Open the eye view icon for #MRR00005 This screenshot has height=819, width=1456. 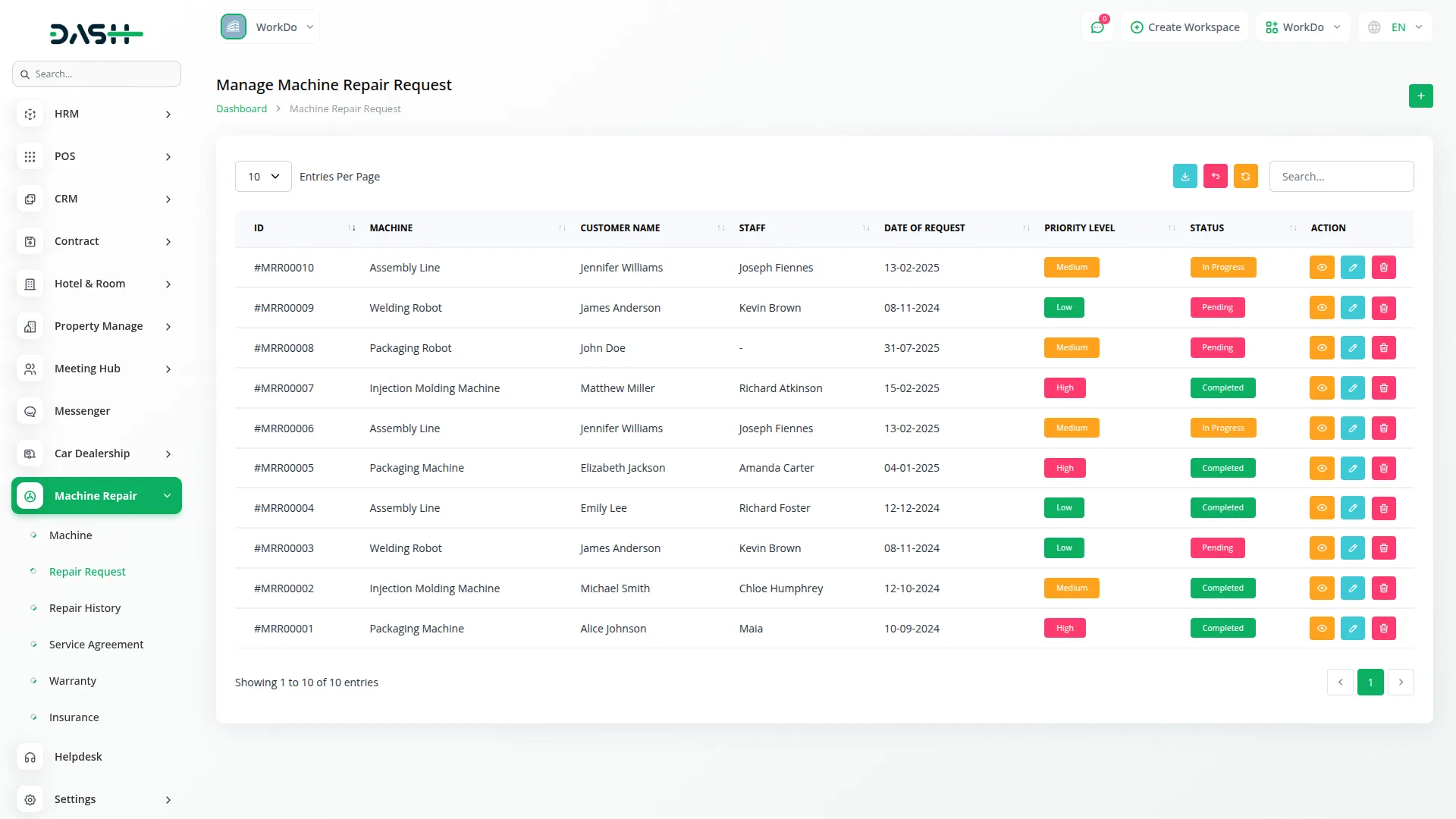pyautogui.click(x=1322, y=468)
